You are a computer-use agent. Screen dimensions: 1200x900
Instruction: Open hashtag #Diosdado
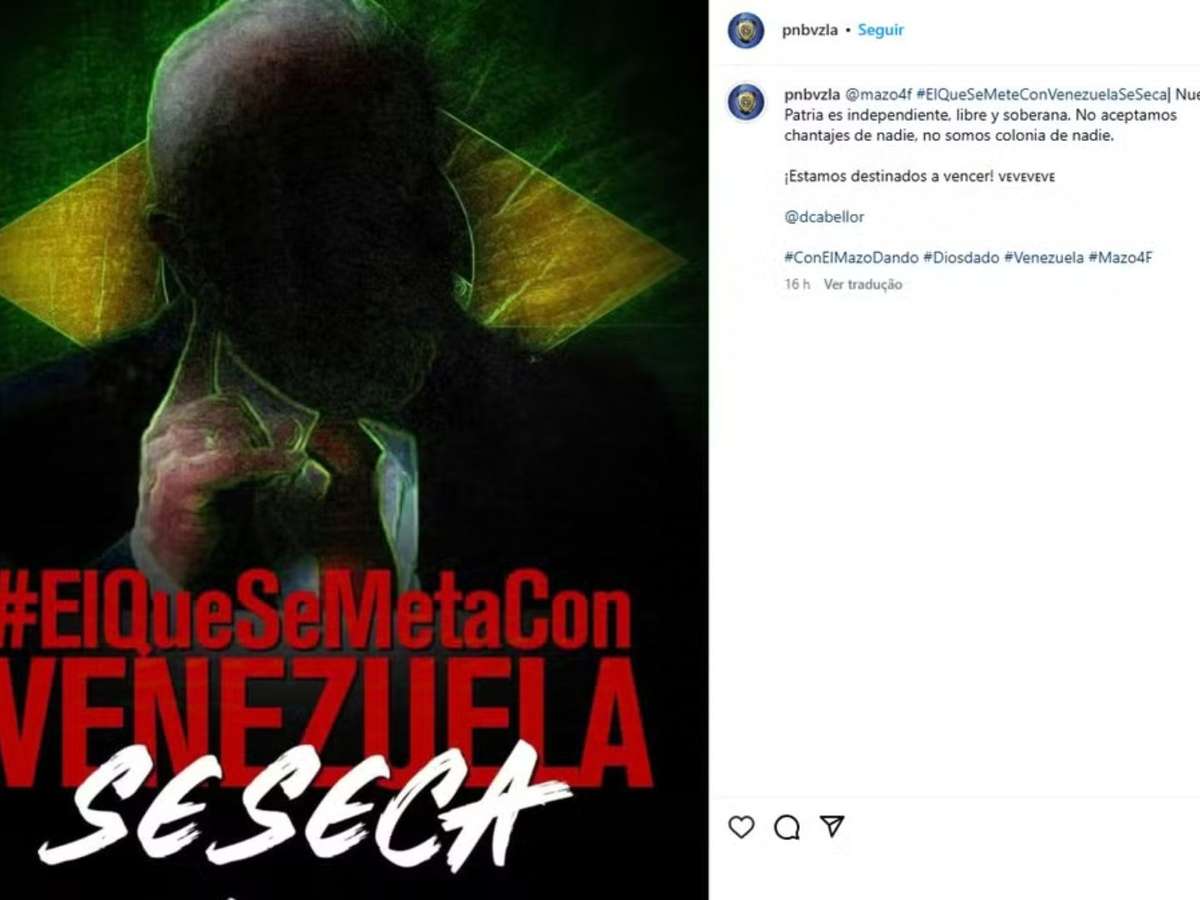pyautogui.click(x=961, y=257)
